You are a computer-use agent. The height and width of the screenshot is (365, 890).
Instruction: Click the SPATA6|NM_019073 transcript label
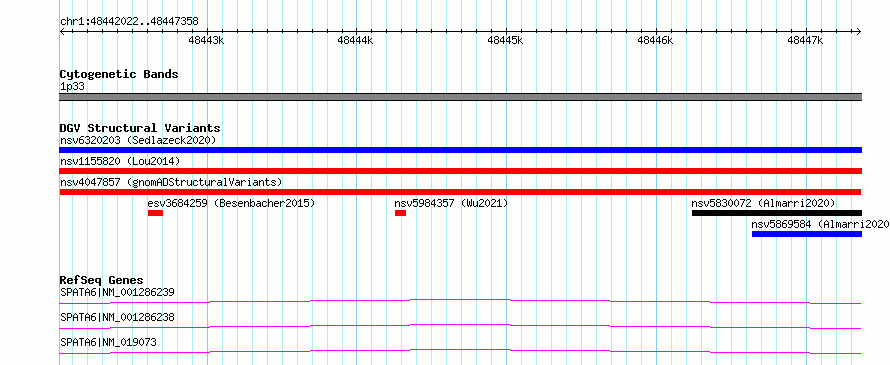pos(108,342)
